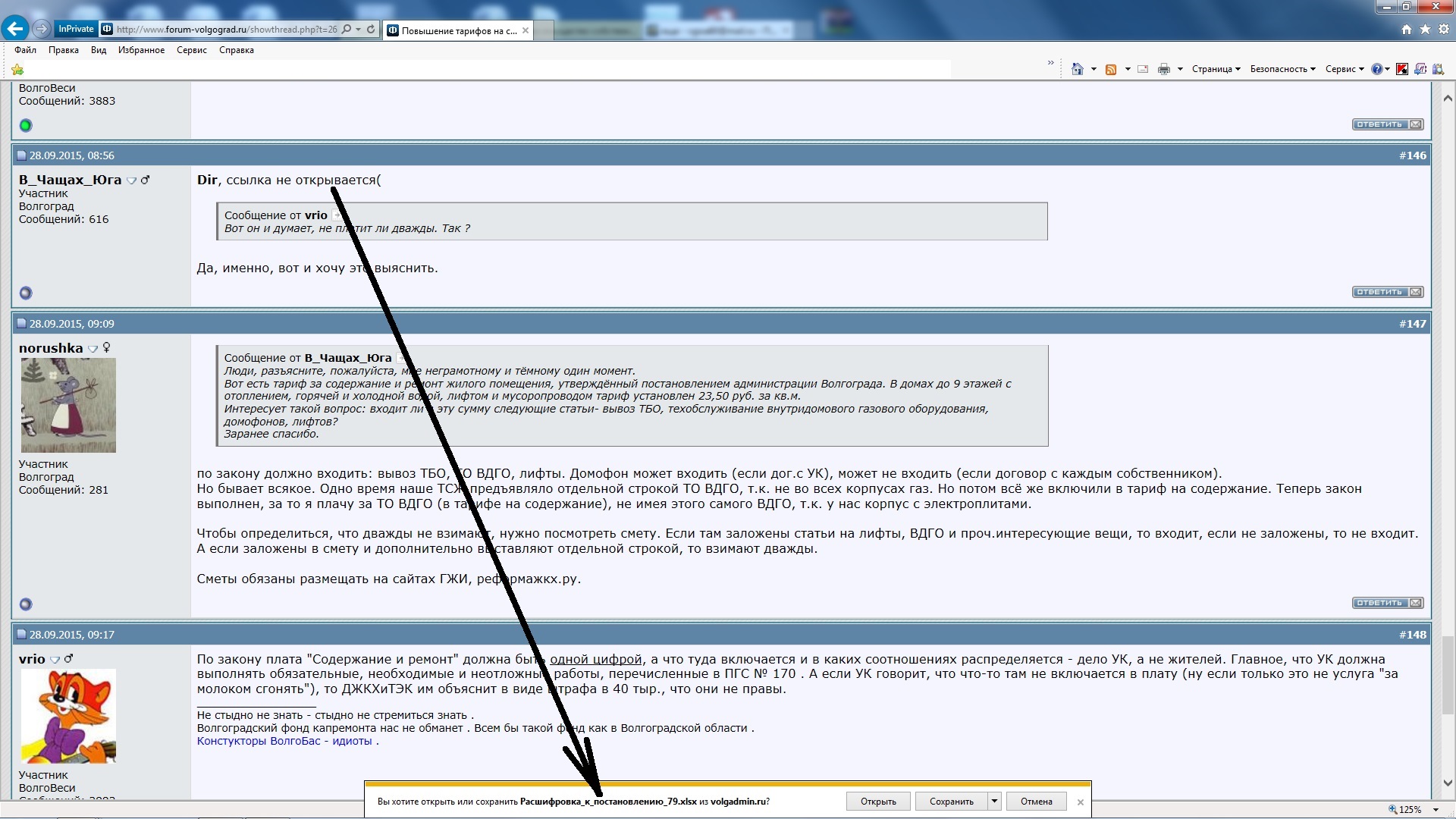Click the address bar URL field
The image size is (1456, 819).
(226, 30)
